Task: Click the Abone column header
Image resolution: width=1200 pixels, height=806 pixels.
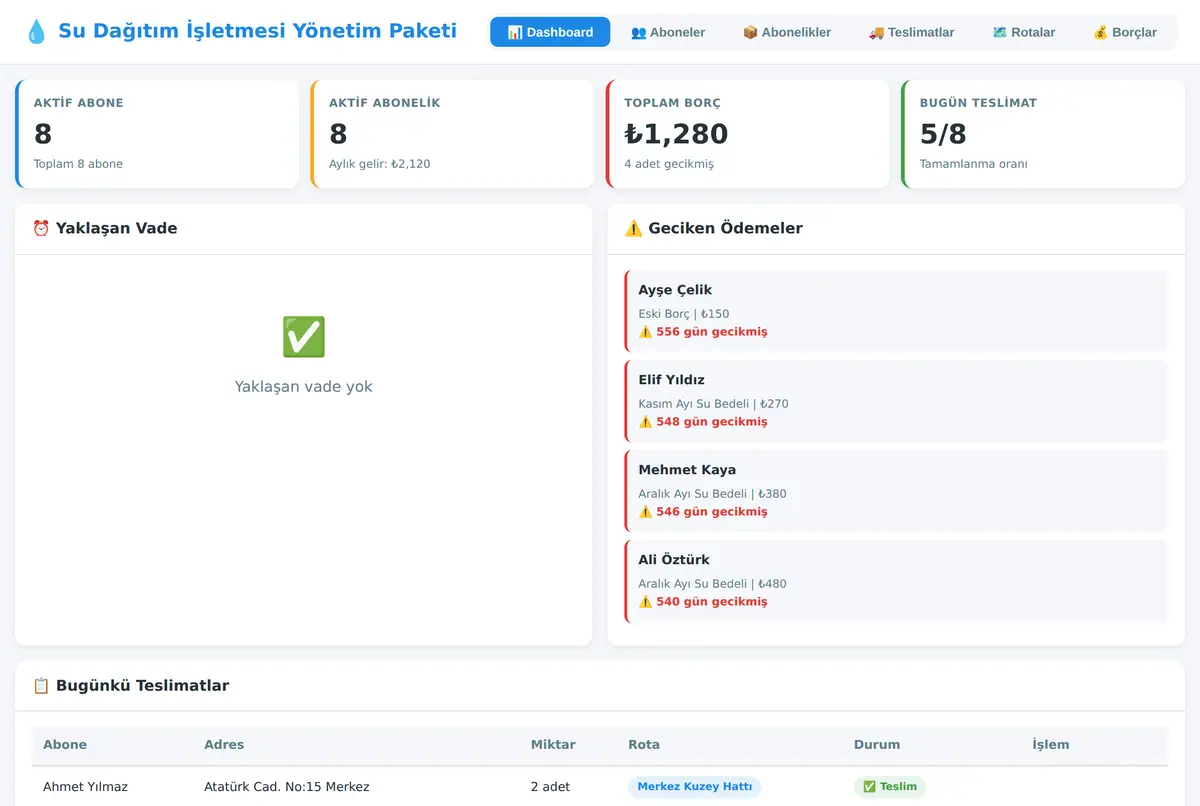Action: click(65, 745)
